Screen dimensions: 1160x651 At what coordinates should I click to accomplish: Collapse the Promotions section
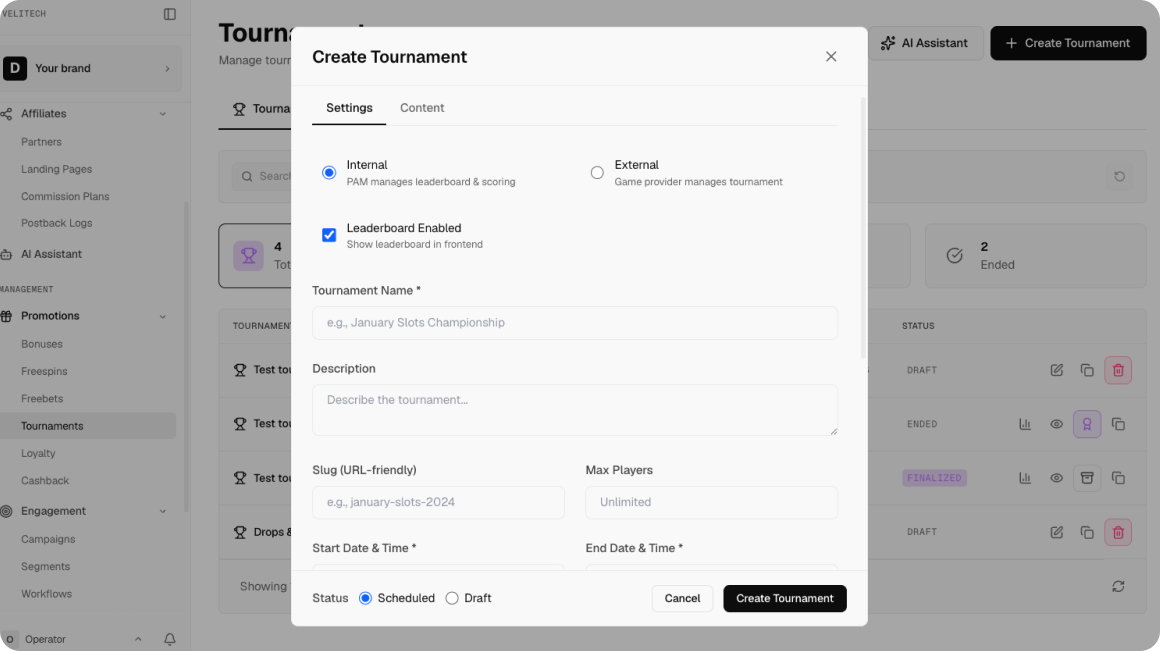point(163,317)
